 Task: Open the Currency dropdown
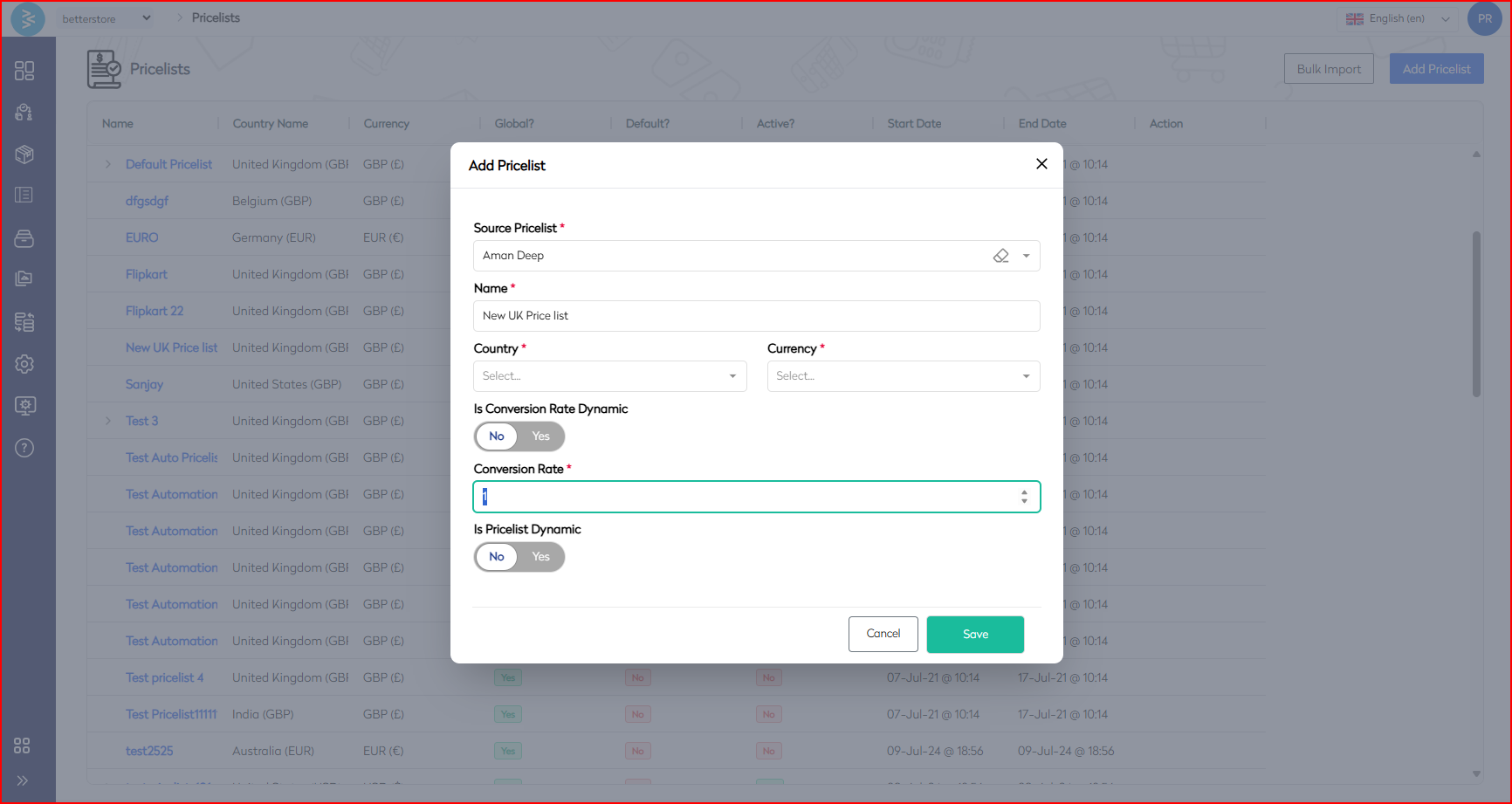[x=903, y=376]
